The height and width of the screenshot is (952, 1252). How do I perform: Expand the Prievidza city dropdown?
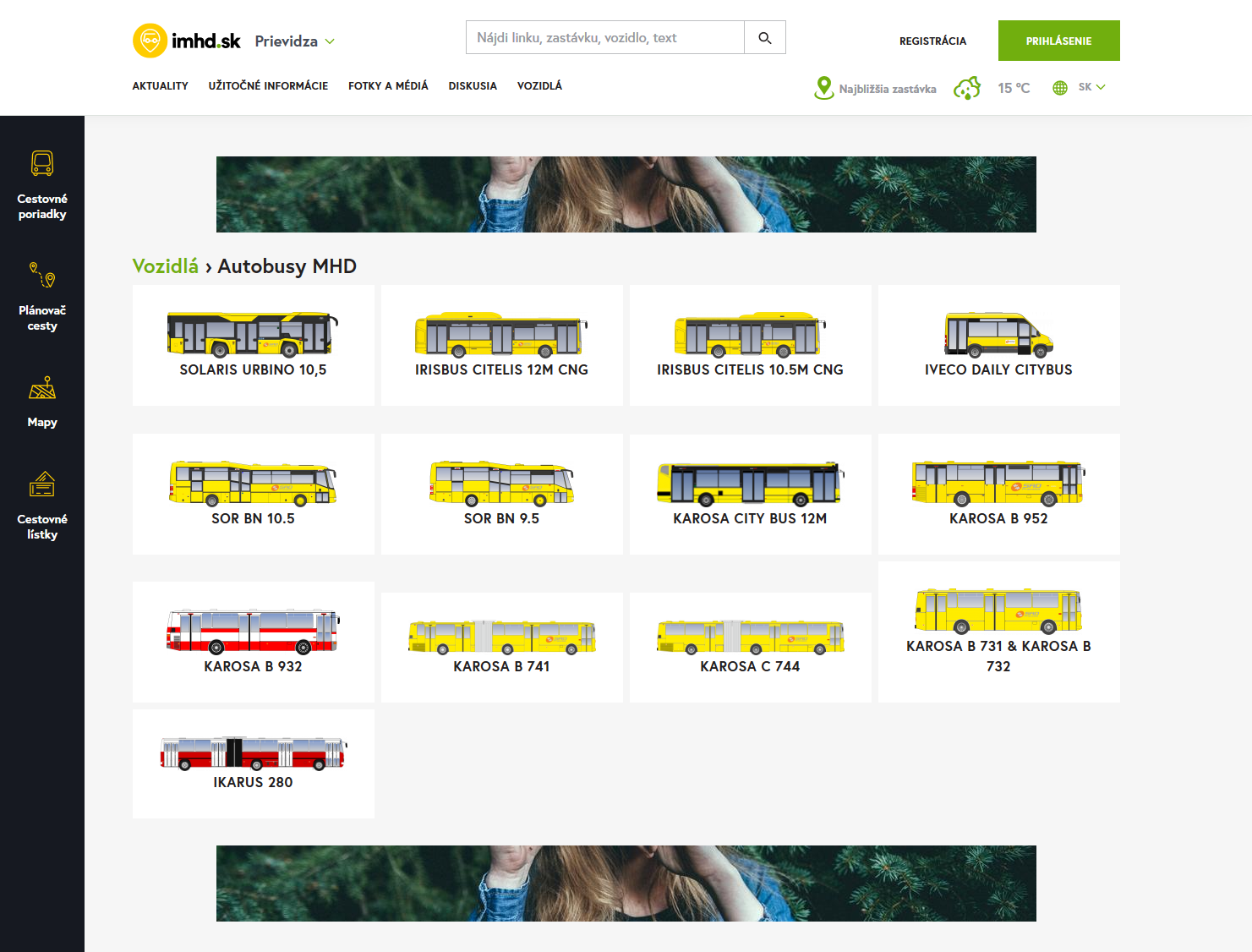(x=294, y=41)
